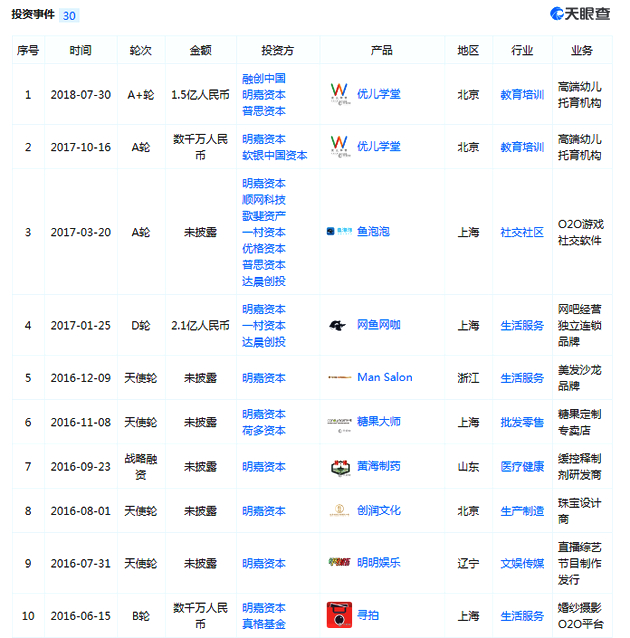
Task: Click the 投资方 column header
Action: 278,50
